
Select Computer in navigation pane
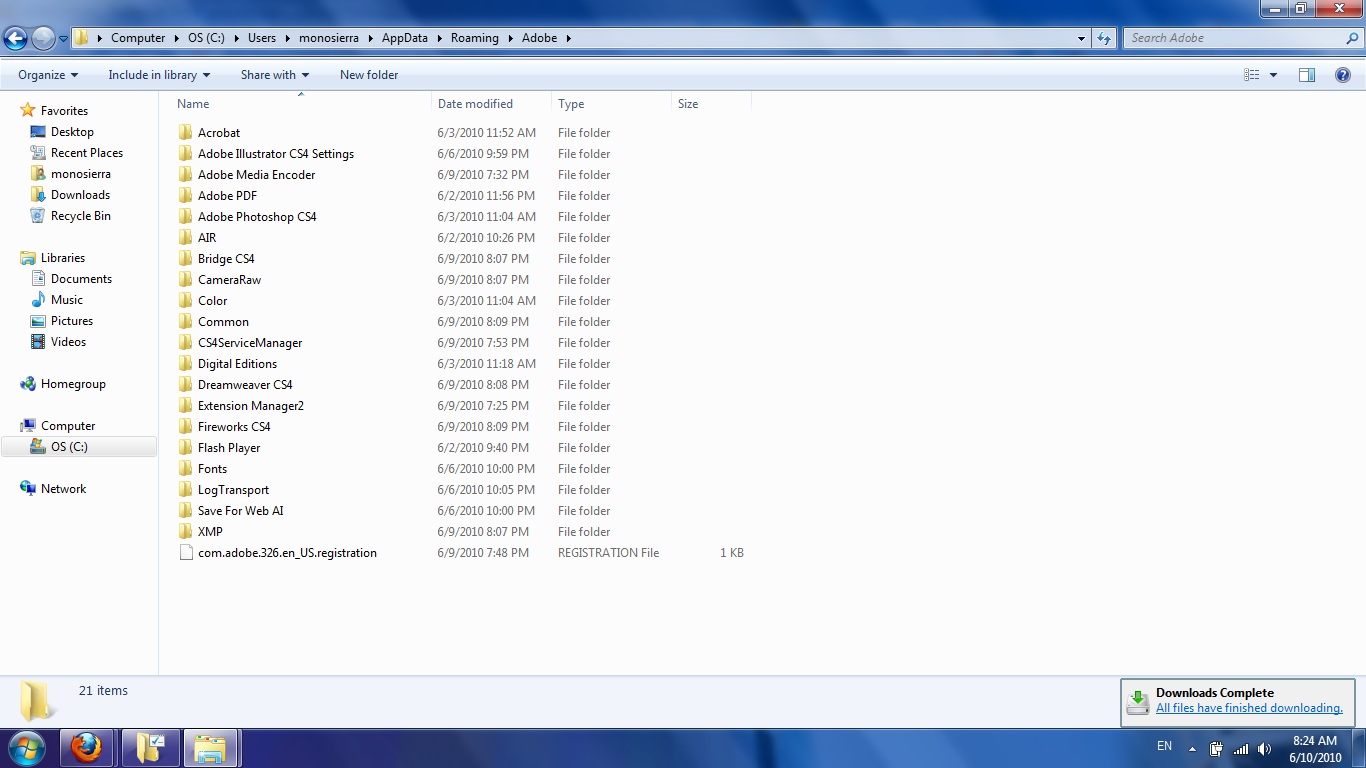(68, 426)
